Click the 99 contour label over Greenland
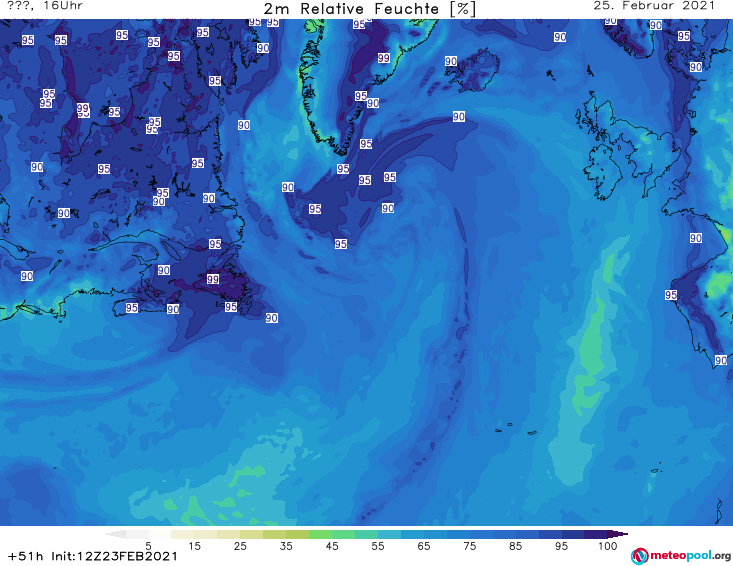This screenshot has width=733, height=566. click(384, 58)
